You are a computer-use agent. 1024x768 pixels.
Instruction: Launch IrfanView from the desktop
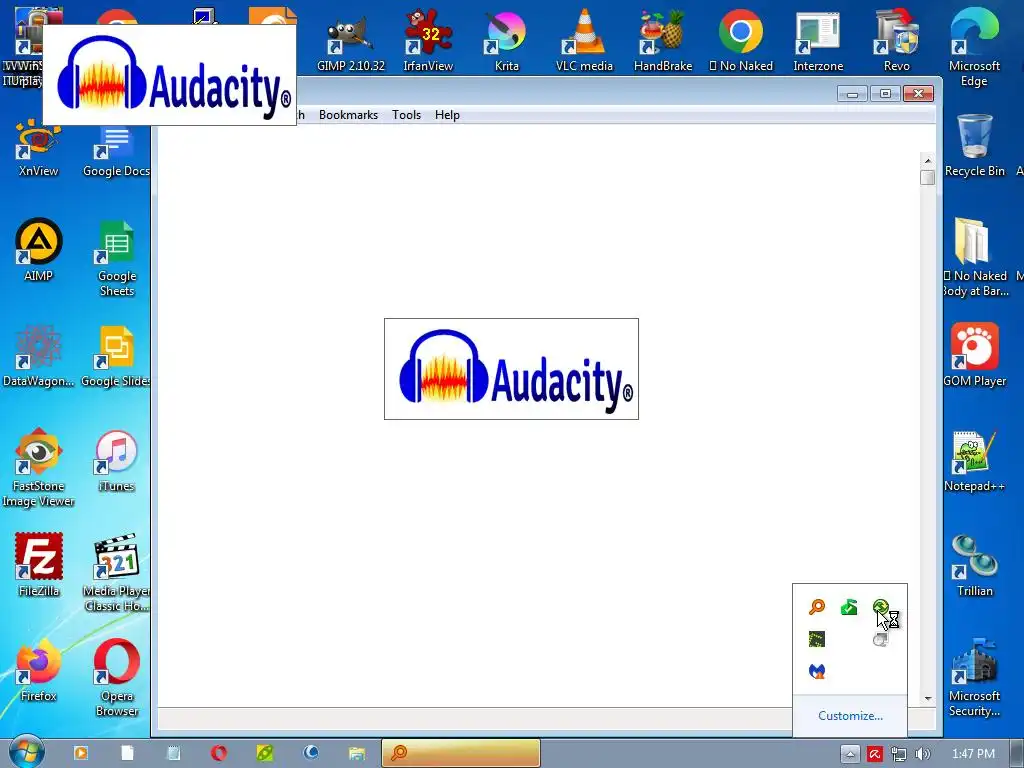(428, 40)
